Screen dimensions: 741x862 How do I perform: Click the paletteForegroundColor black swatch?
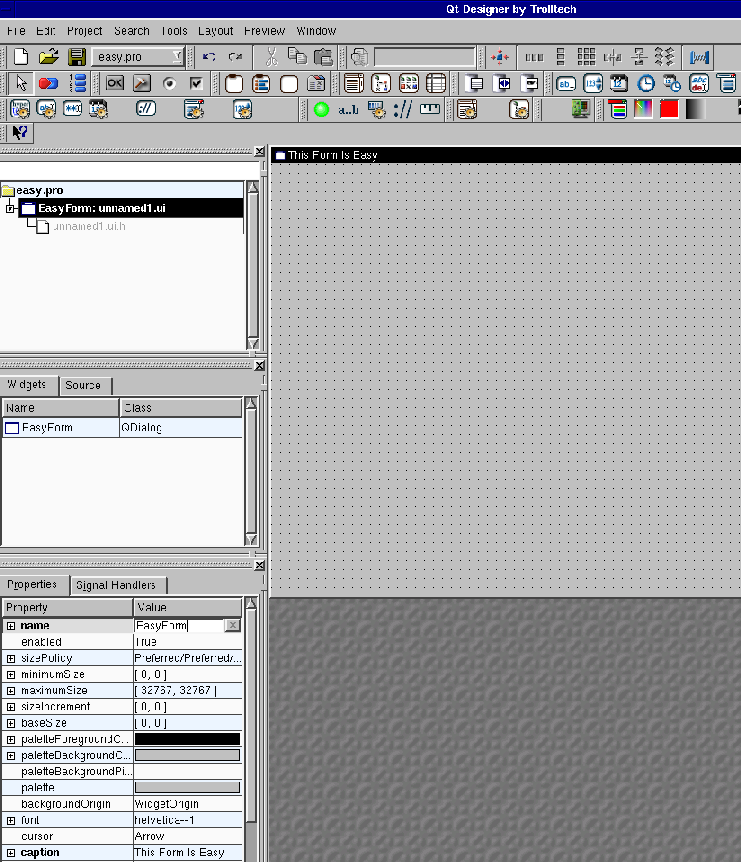click(x=187, y=739)
